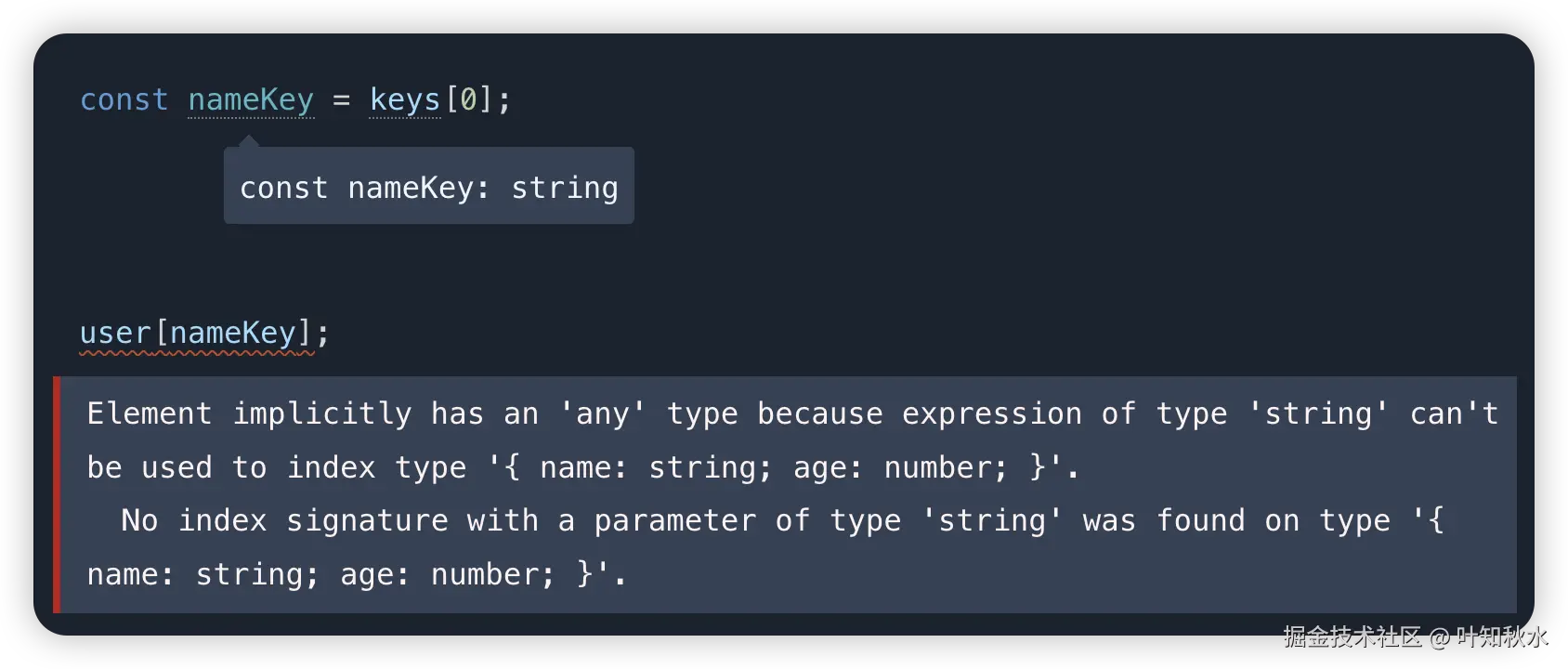Click the small tooltip pointer arrow

tap(248, 141)
